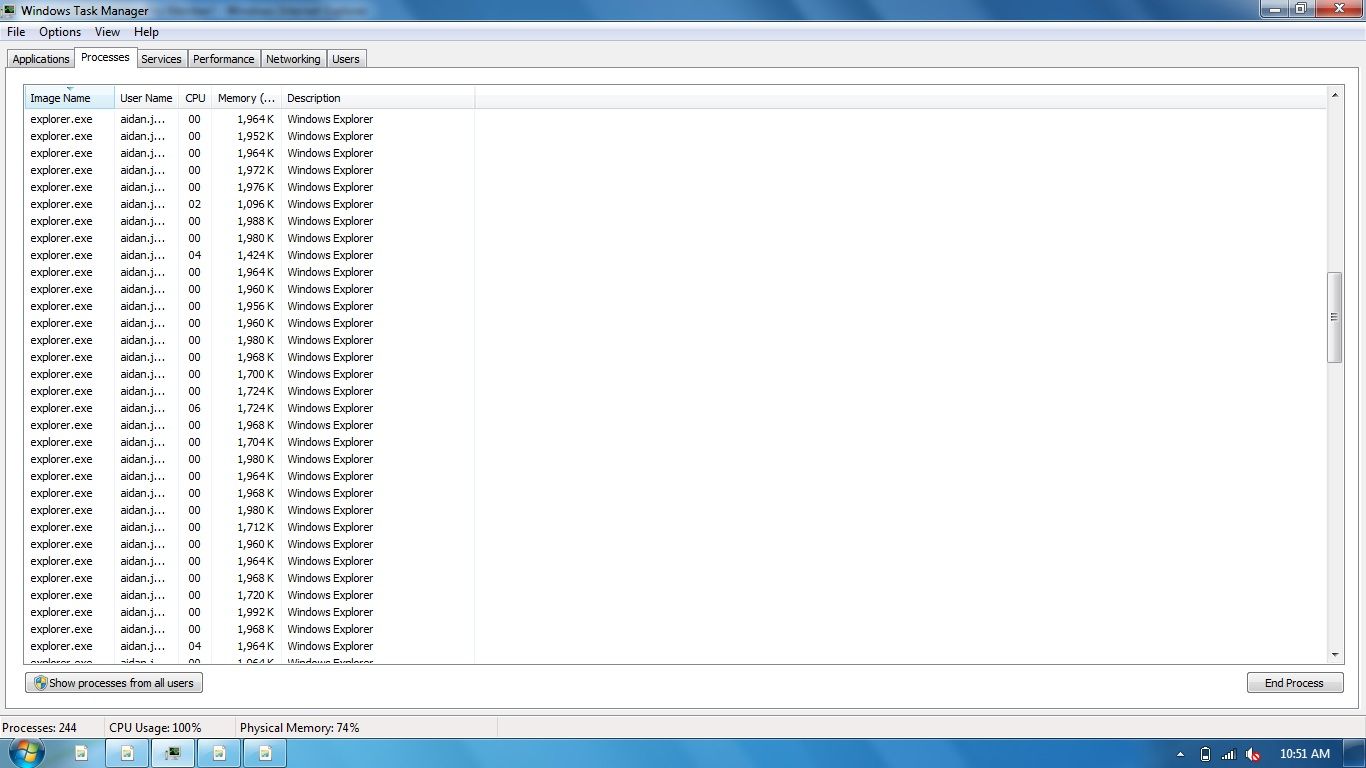Select the memory cell reading 1,712 K
The height and width of the screenshot is (768, 1366).
tap(255, 527)
